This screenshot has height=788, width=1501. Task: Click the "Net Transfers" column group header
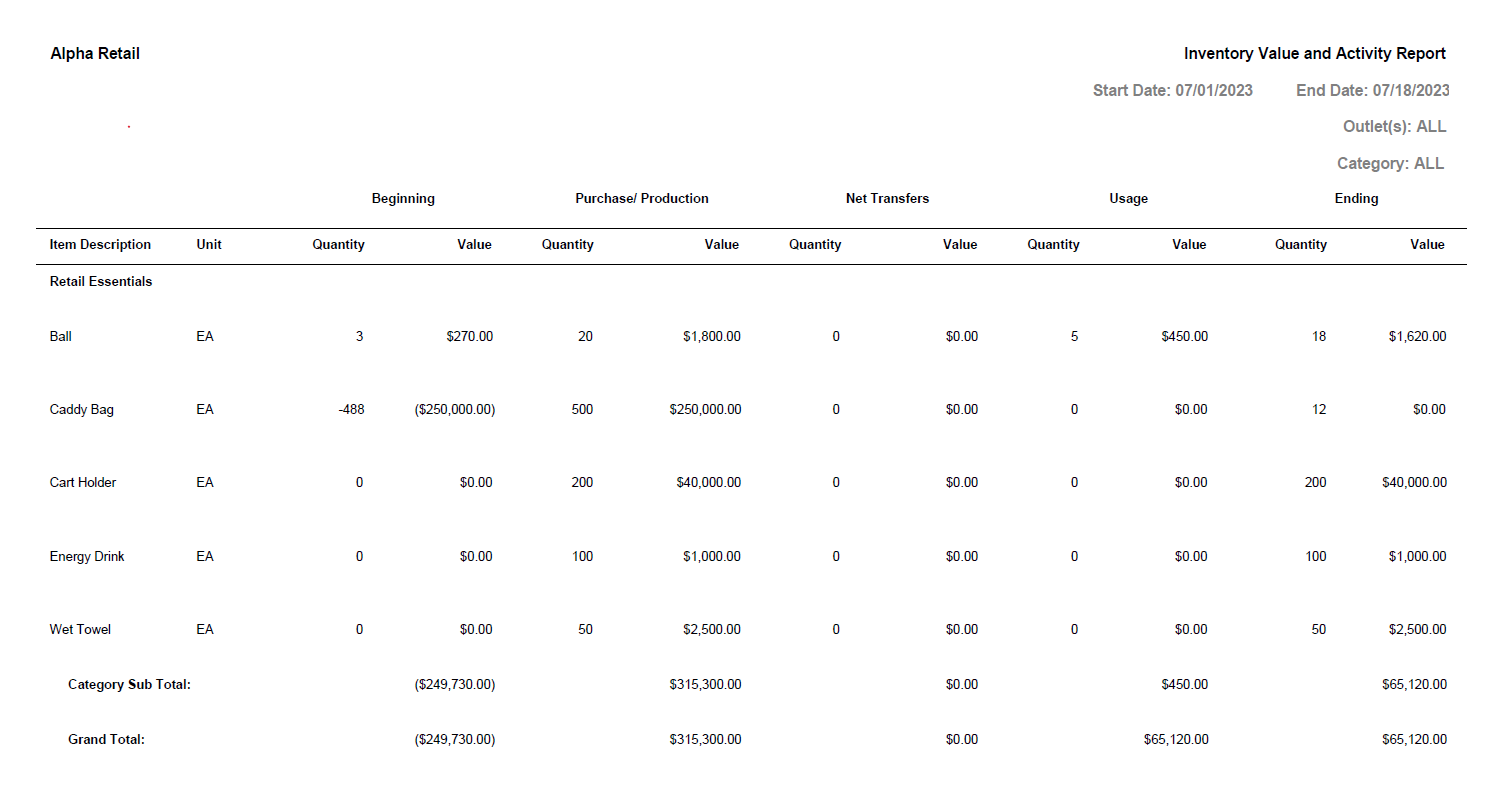click(x=887, y=199)
